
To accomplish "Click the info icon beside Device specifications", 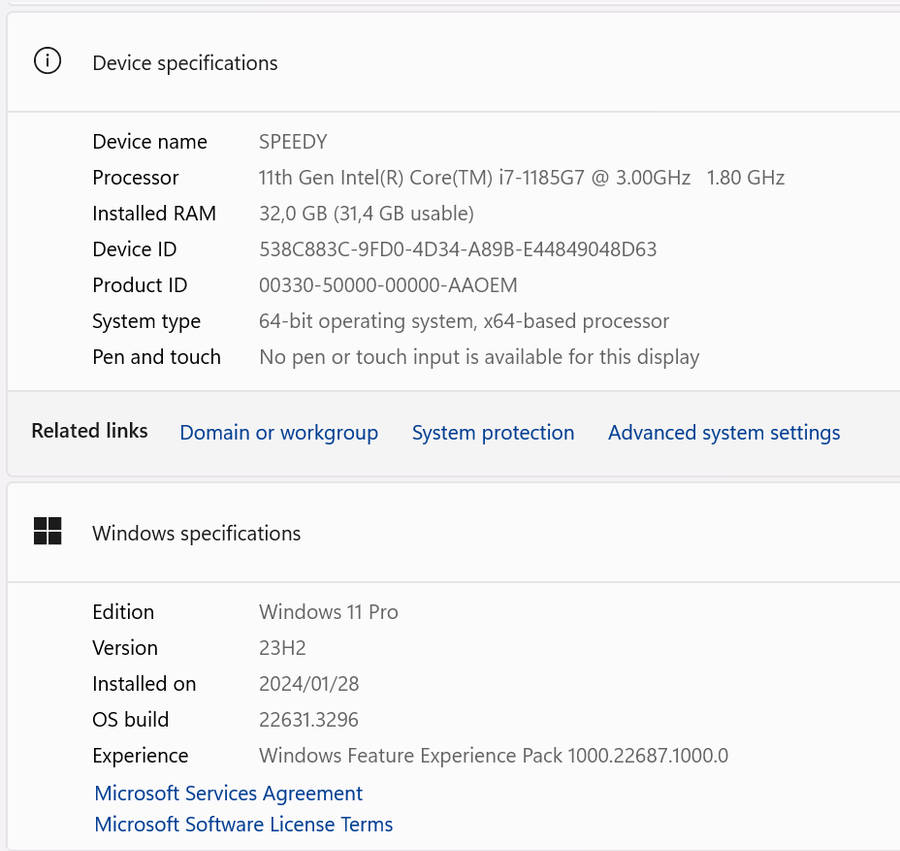I will [47, 62].
